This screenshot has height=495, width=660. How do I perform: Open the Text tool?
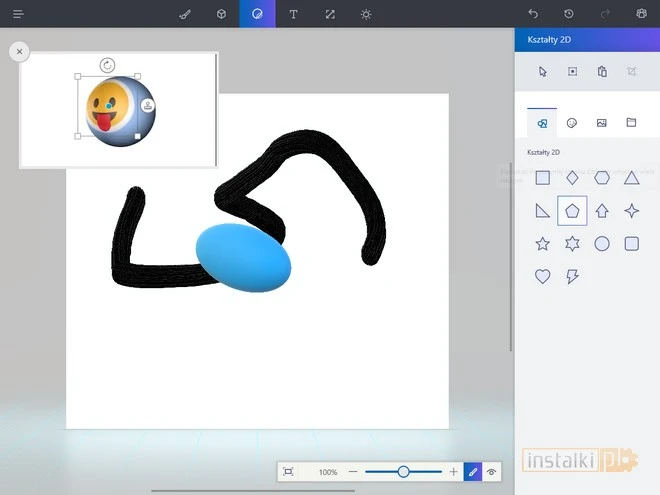293,14
